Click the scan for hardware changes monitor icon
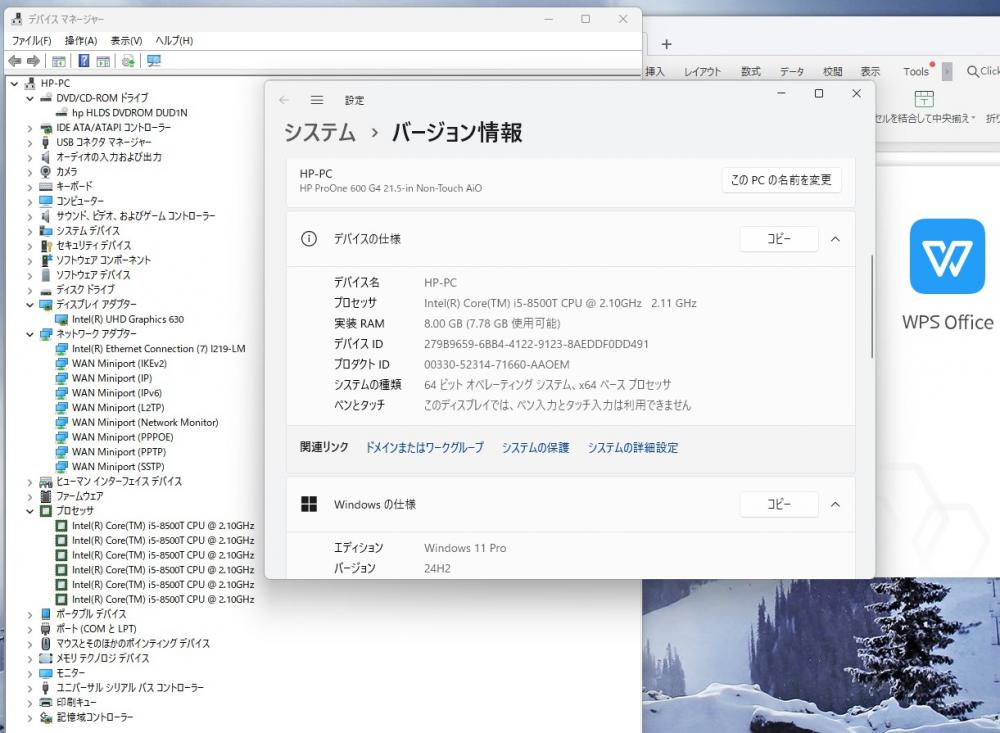This screenshot has width=1000, height=733. (154, 61)
